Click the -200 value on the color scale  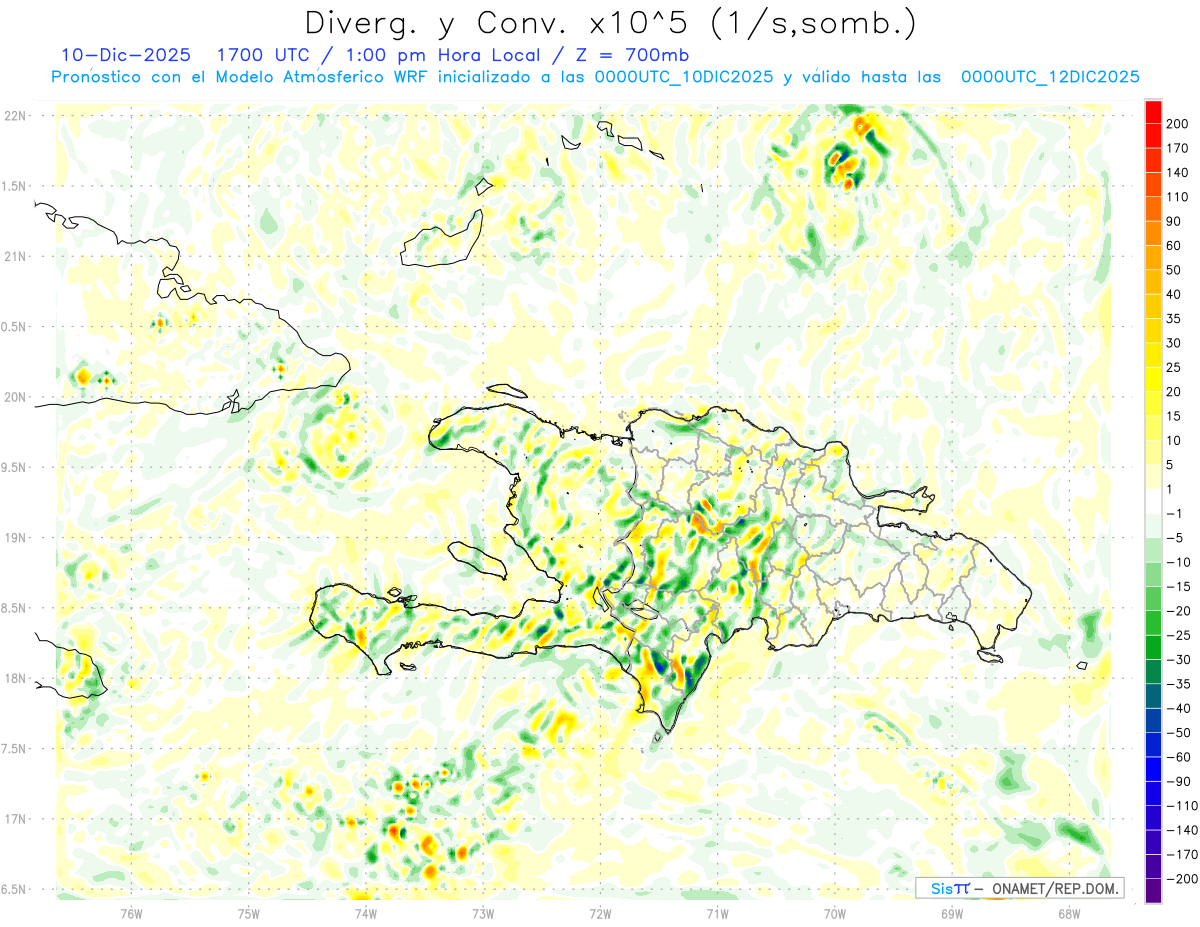(x=1181, y=879)
